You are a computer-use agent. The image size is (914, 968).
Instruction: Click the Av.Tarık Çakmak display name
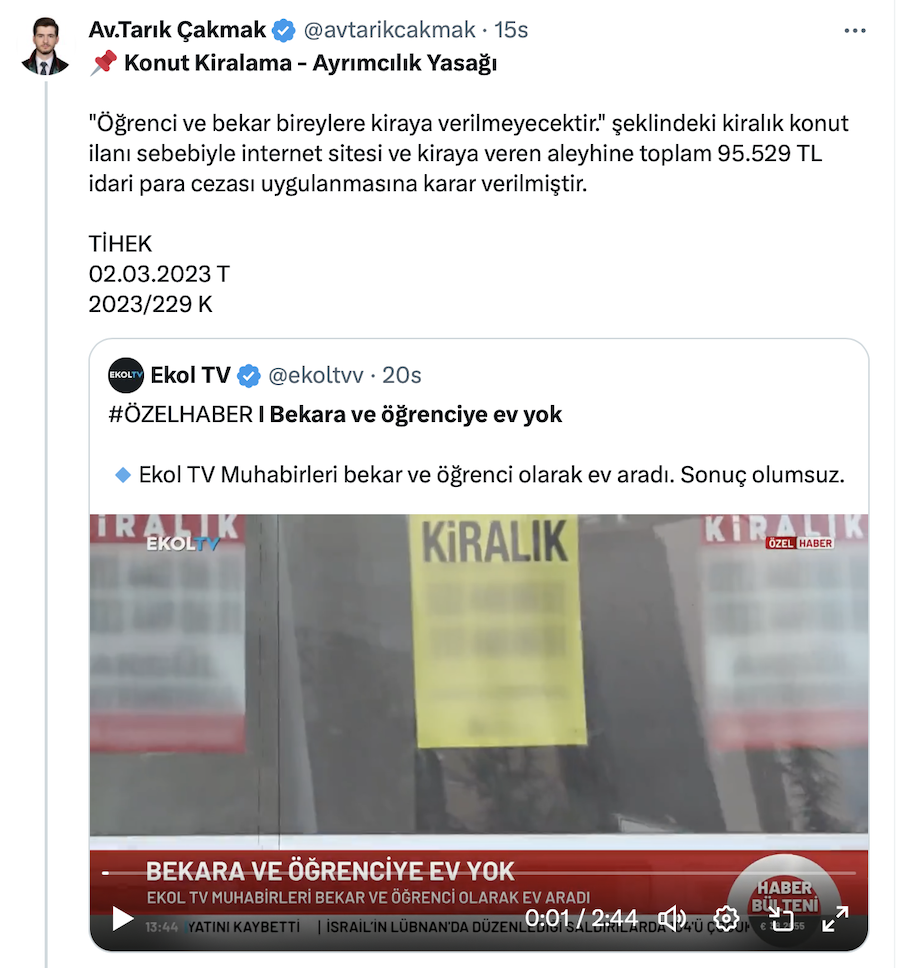177,30
